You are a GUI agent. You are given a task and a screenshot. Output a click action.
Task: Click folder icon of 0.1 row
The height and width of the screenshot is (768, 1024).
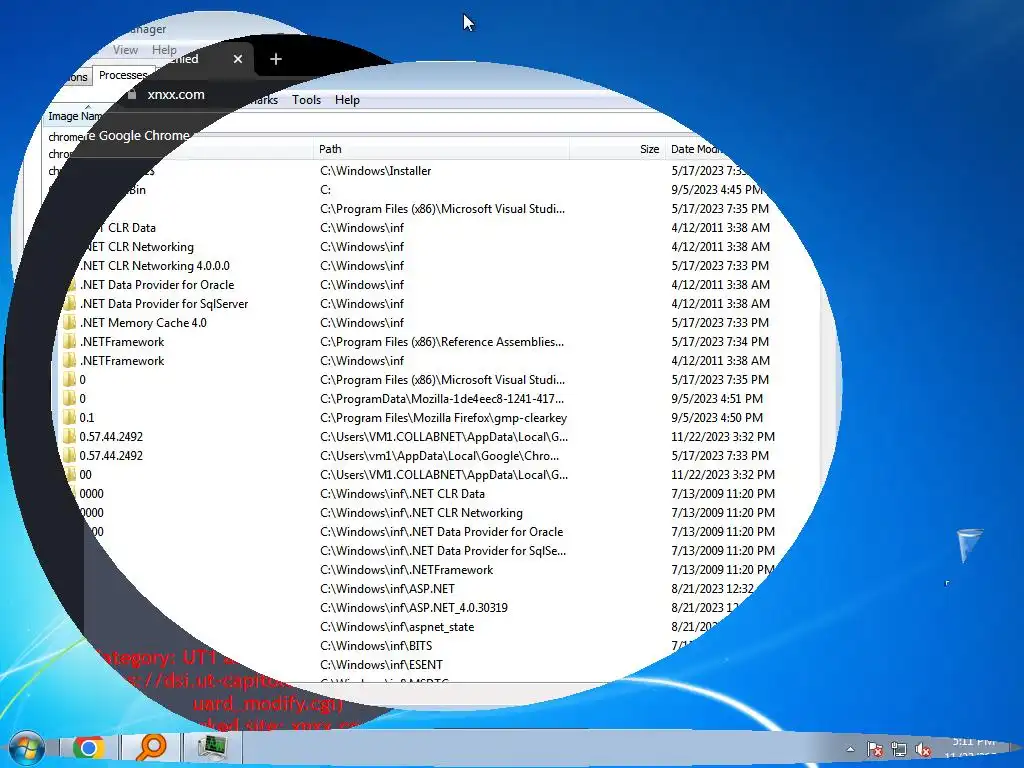[x=69, y=418]
